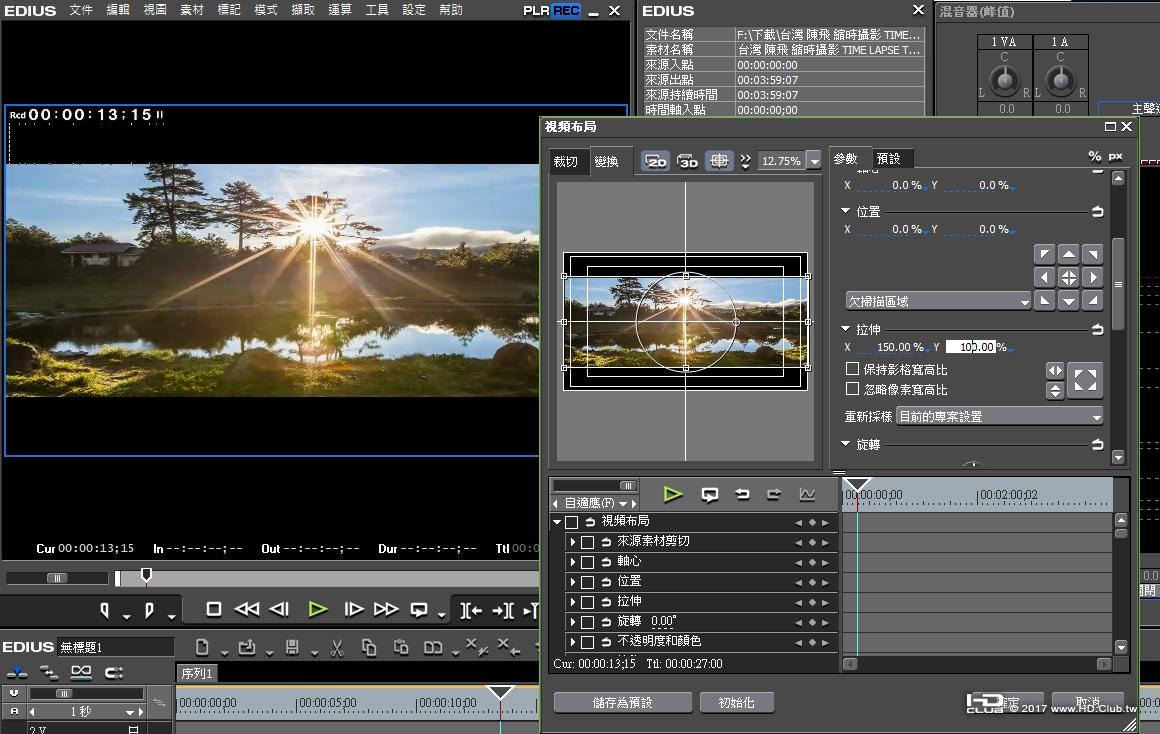The width and height of the screenshot is (1160, 734).
Task: Toggle keyframe checkbox for 來源素材剪切
Action: pos(587,542)
